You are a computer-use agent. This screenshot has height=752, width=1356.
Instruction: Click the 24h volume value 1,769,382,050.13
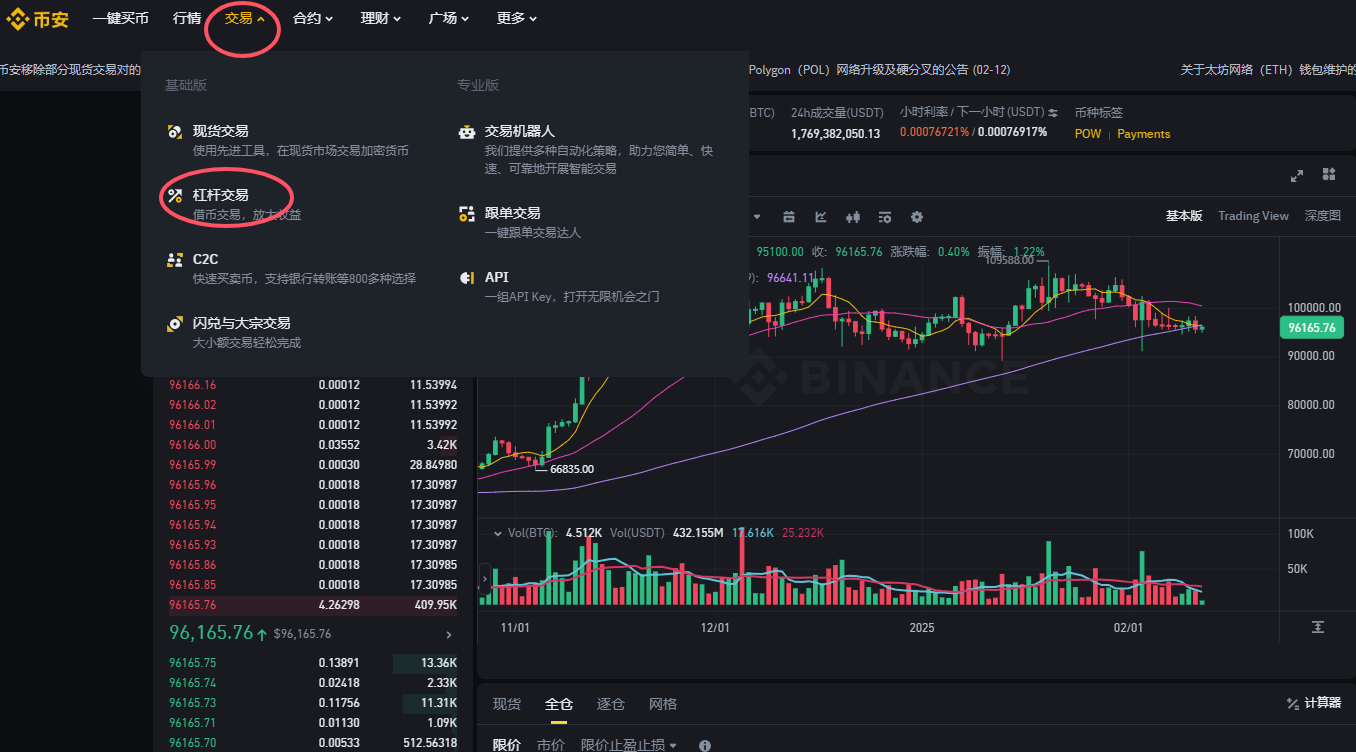[x=835, y=134]
